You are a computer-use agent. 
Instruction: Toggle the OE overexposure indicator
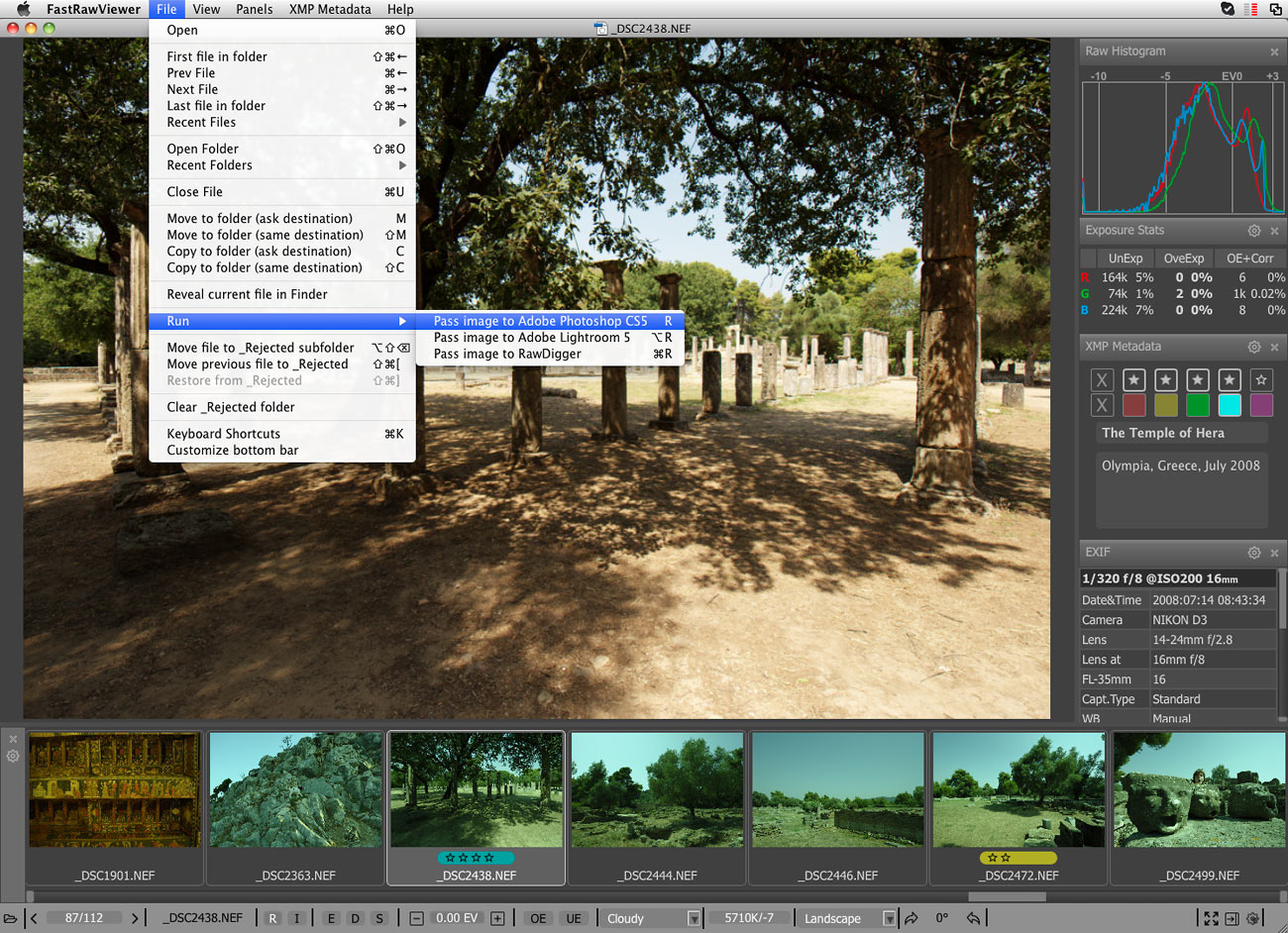pos(538,918)
